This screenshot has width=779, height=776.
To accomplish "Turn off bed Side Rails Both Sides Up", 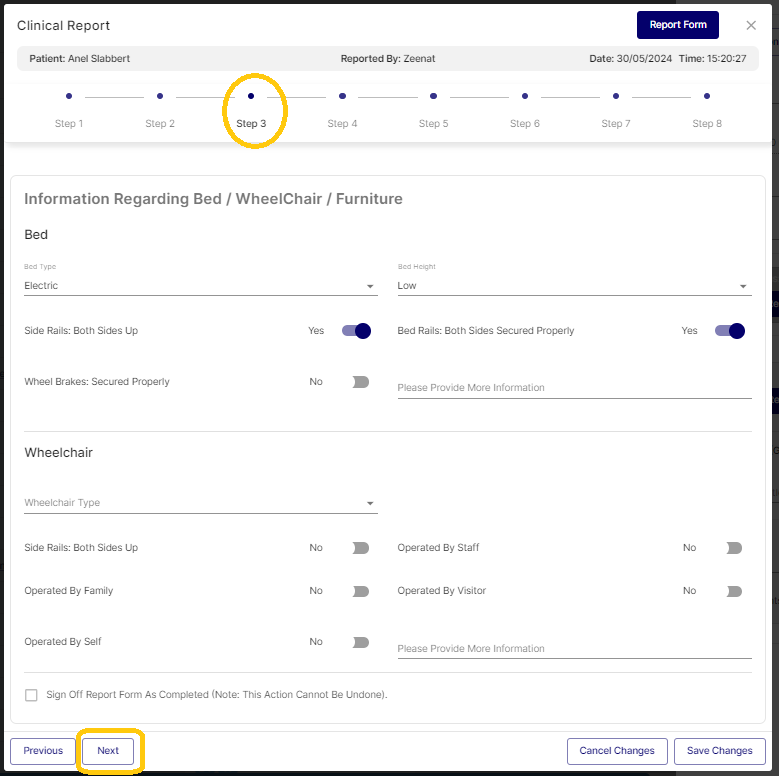I will (x=356, y=331).
